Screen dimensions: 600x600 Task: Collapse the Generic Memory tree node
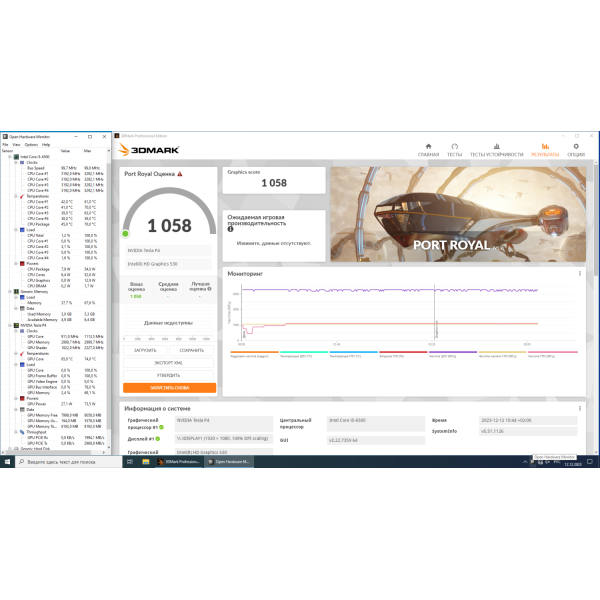tap(10, 292)
